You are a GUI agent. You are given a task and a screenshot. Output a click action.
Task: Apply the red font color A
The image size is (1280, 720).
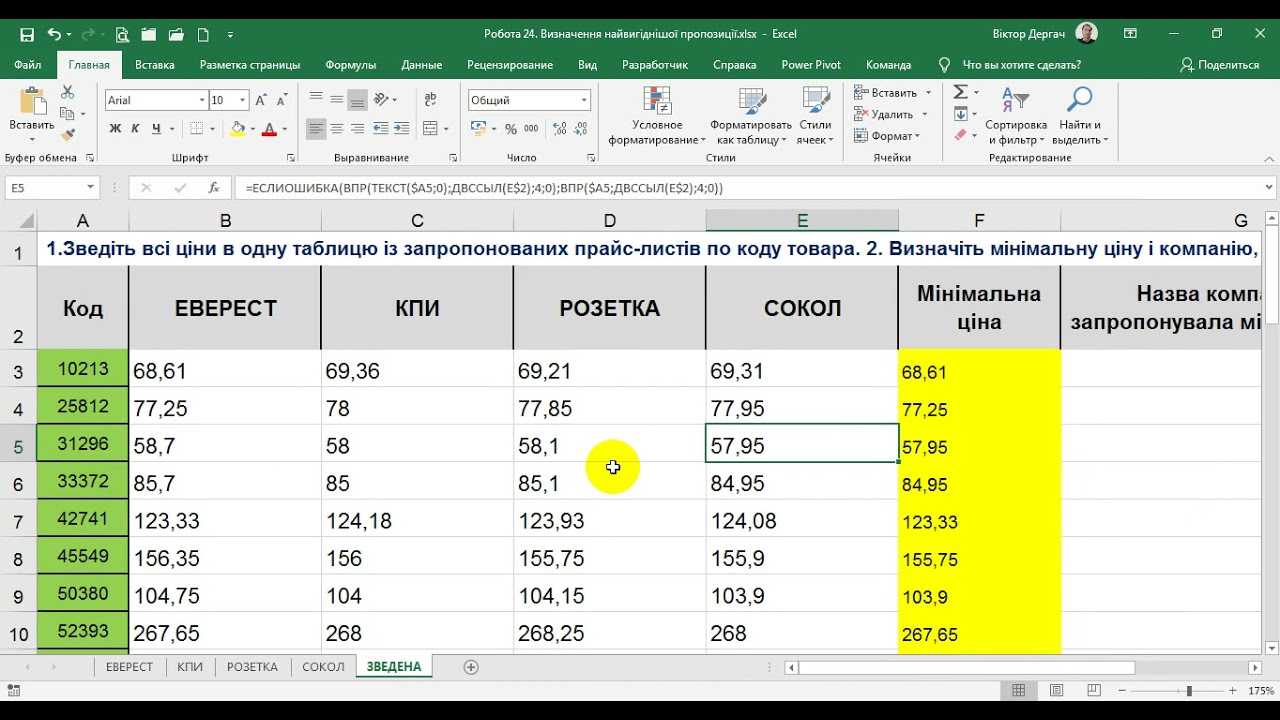269,129
